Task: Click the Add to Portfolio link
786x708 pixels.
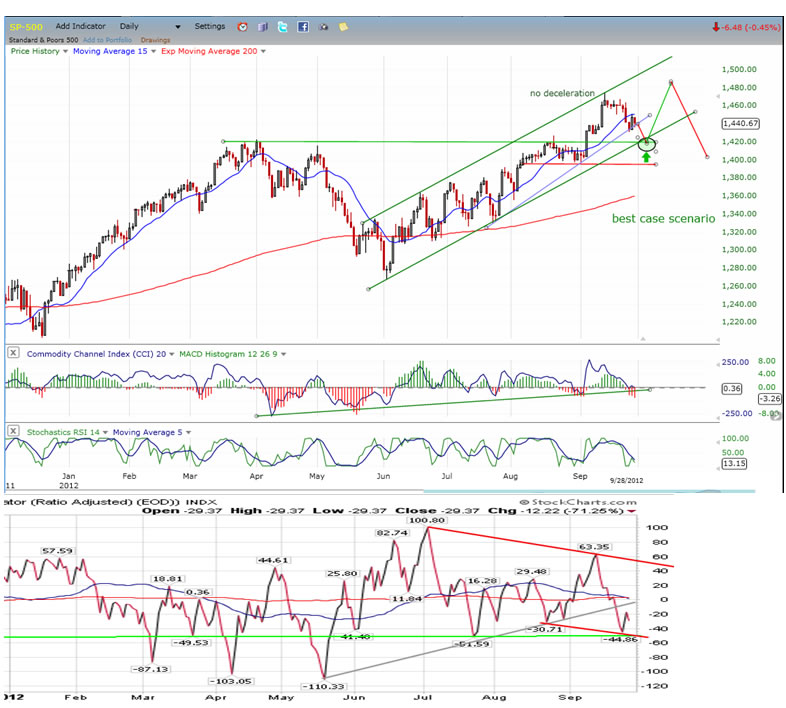Action: 105,37
